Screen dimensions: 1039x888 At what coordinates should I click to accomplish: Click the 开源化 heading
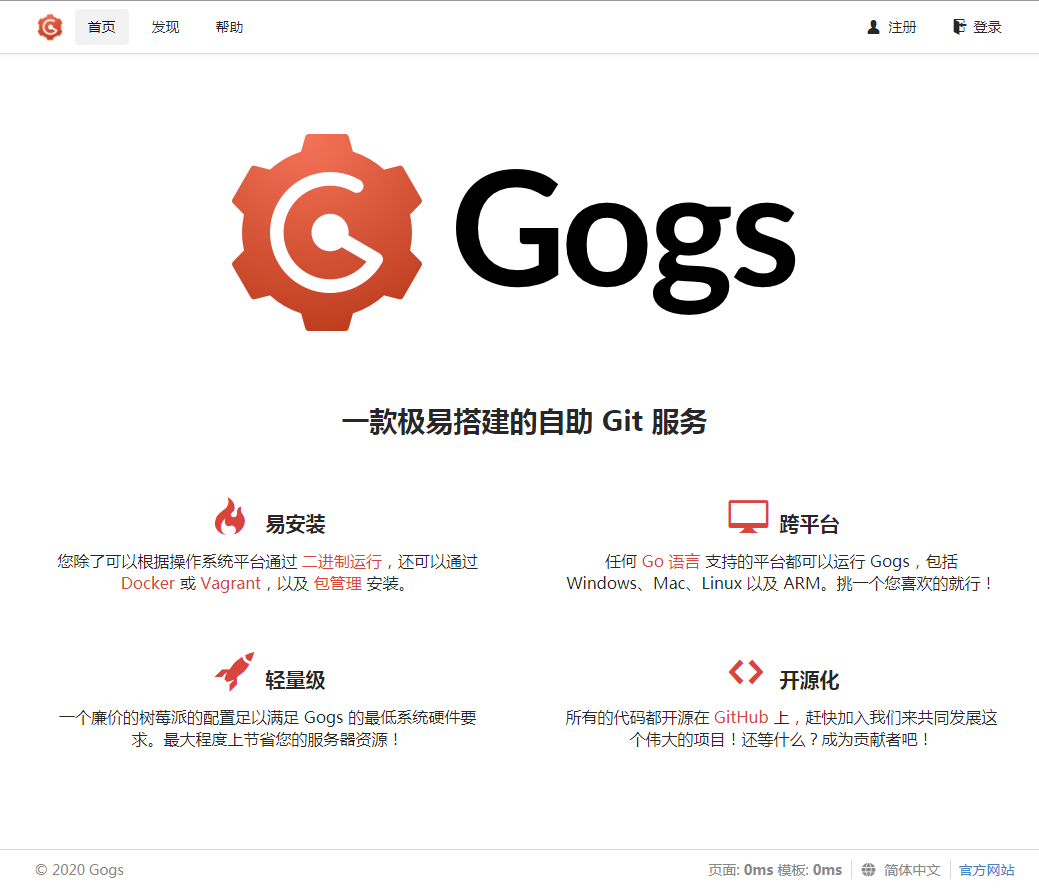point(809,680)
